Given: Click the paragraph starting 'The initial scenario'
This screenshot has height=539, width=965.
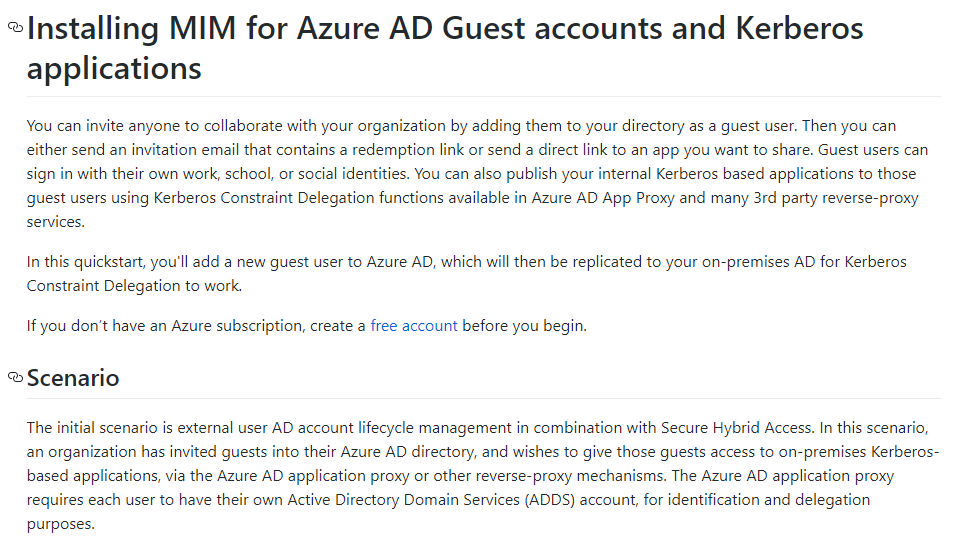Looking at the screenshot, I should [482, 476].
